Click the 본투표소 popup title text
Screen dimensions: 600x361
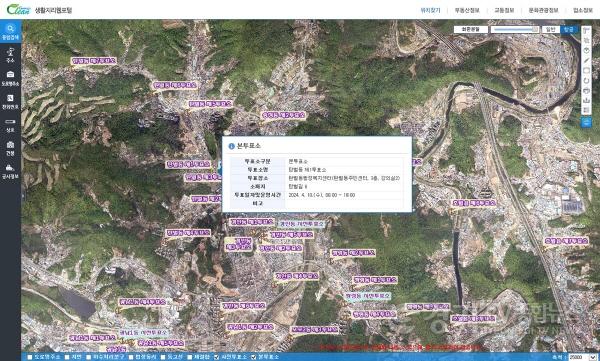click(x=249, y=146)
